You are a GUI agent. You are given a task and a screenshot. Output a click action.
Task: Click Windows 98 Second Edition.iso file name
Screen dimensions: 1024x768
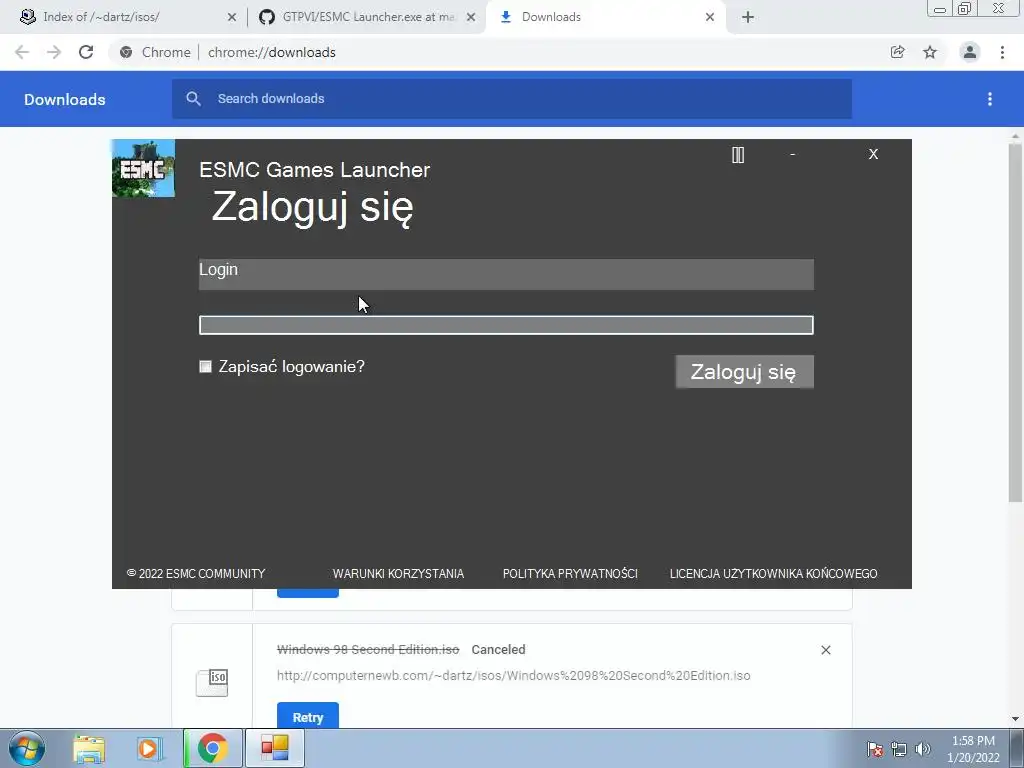[368, 650]
